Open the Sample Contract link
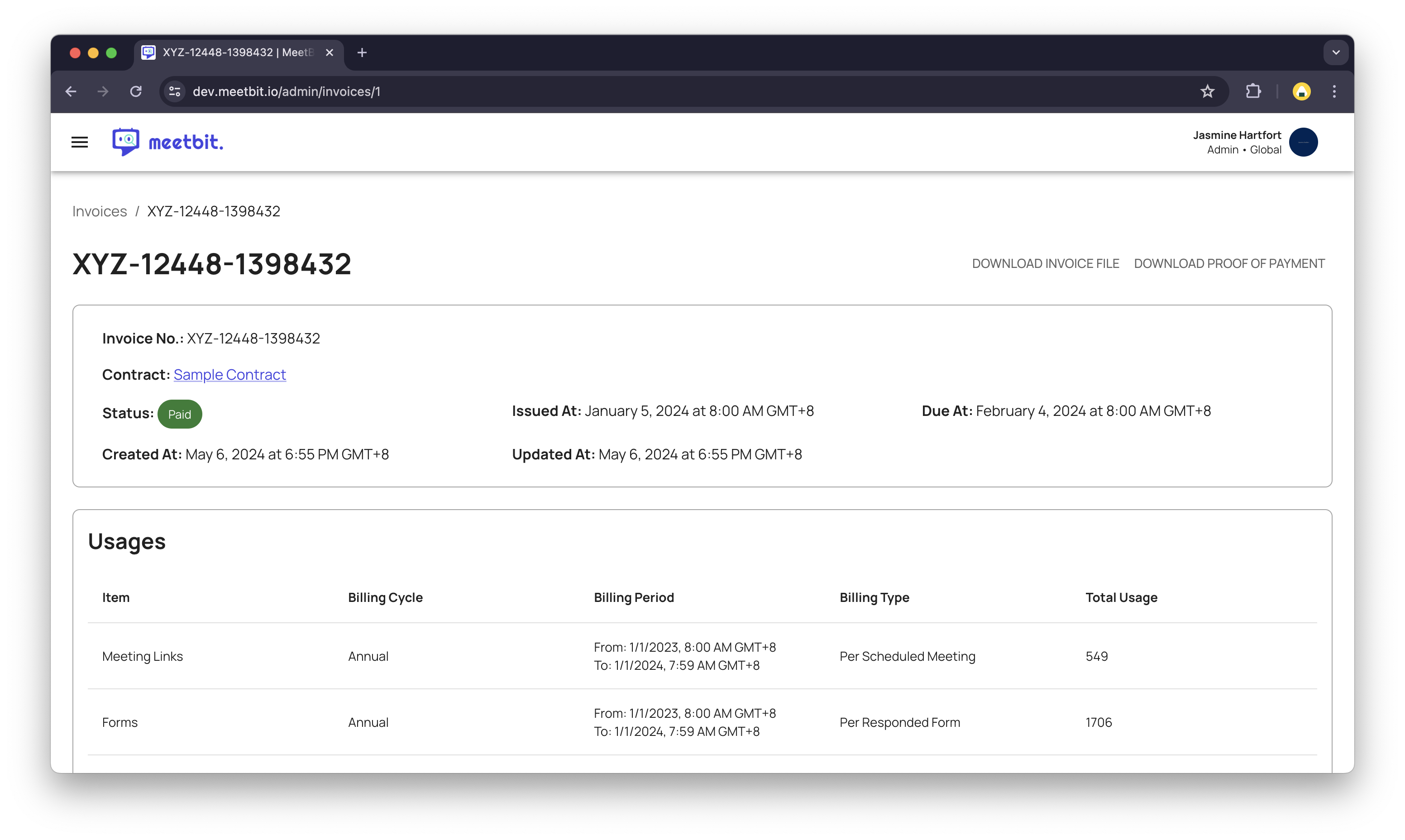The image size is (1405, 840). click(x=229, y=375)
